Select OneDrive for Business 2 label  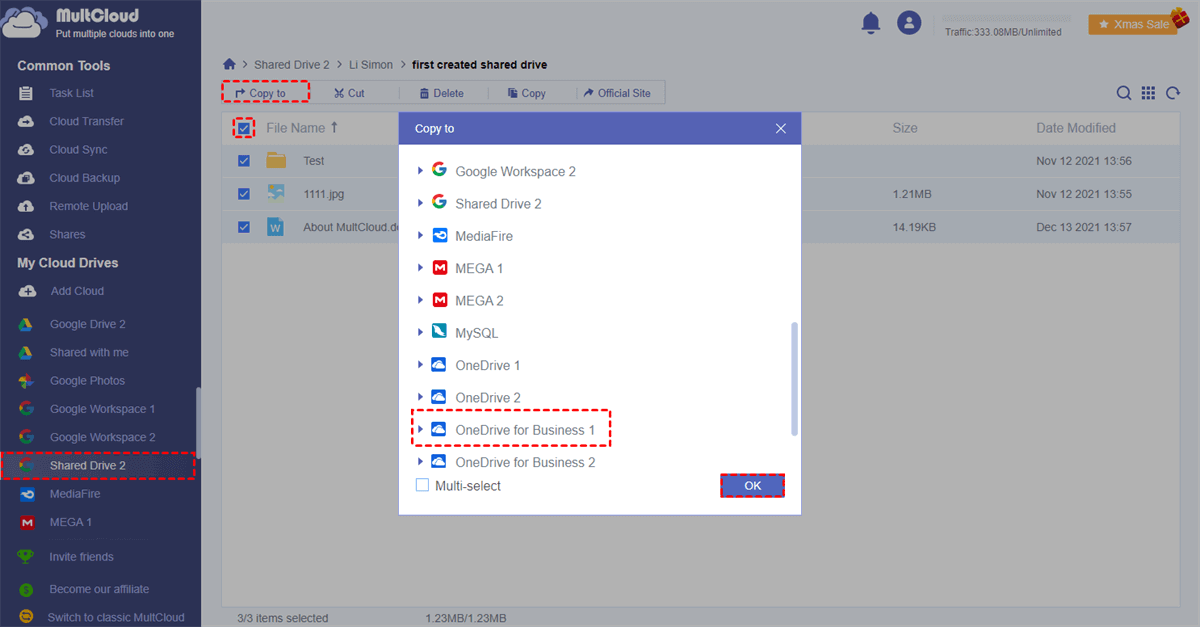(x=525, y=462)
